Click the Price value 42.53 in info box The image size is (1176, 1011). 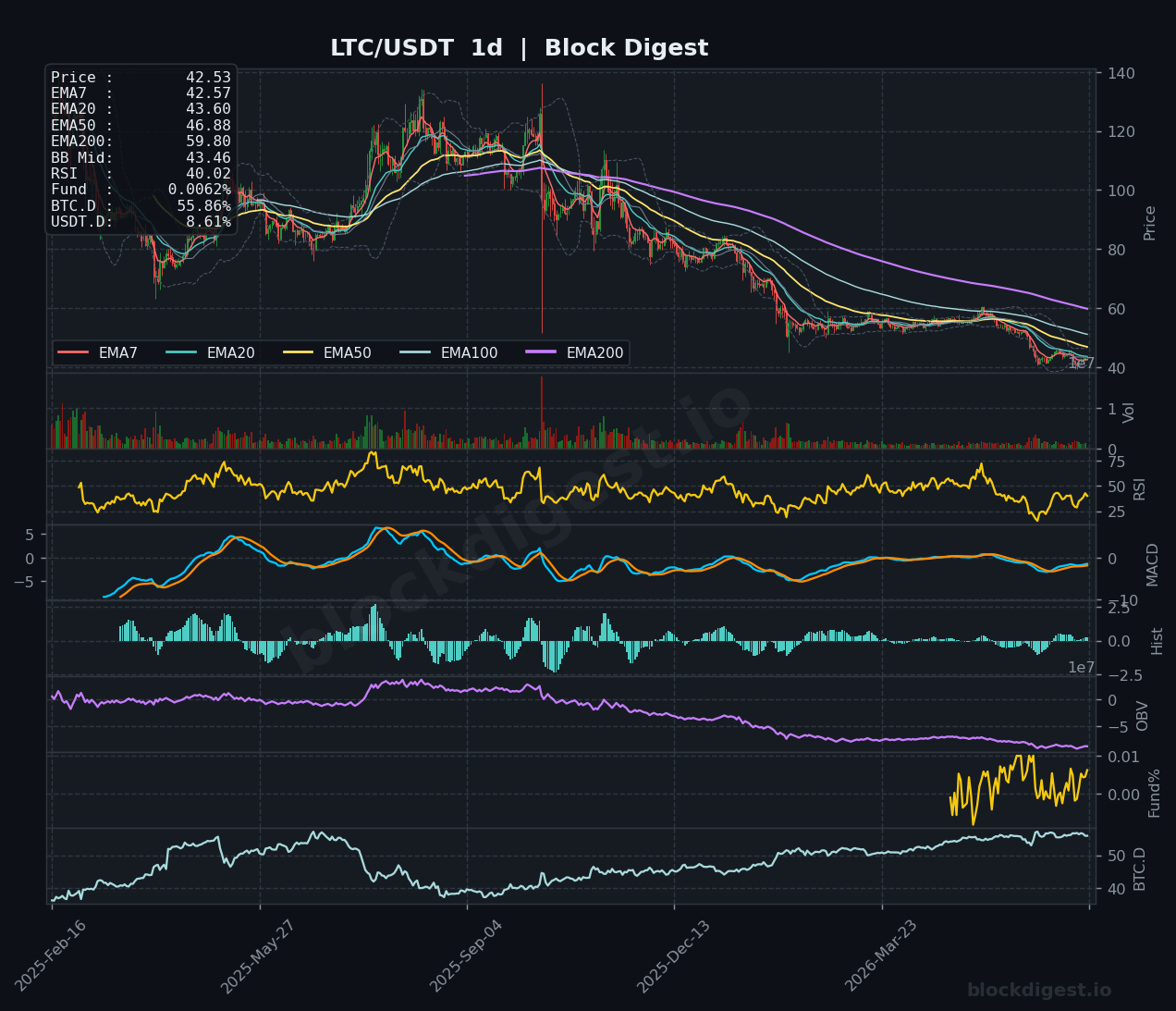coord(208,78)
